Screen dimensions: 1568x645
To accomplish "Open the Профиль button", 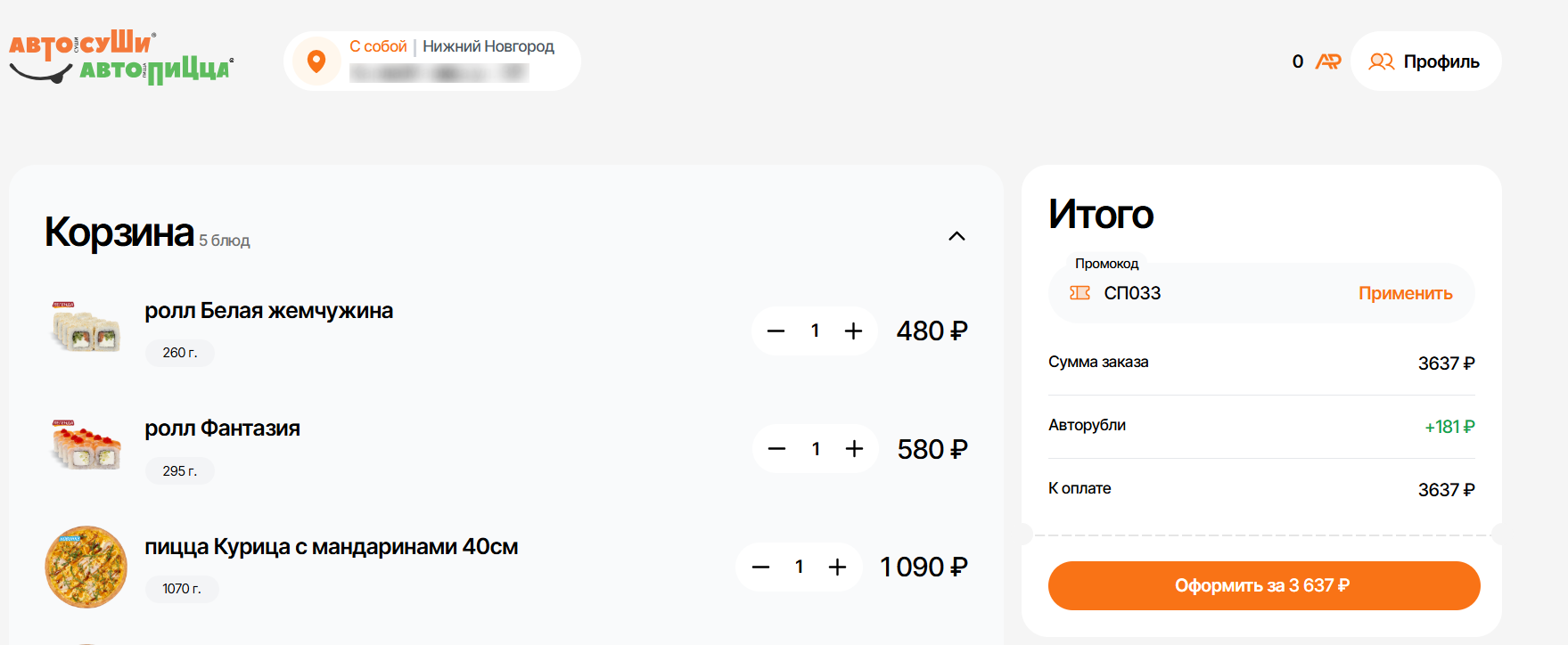I will click(1426, 61).
